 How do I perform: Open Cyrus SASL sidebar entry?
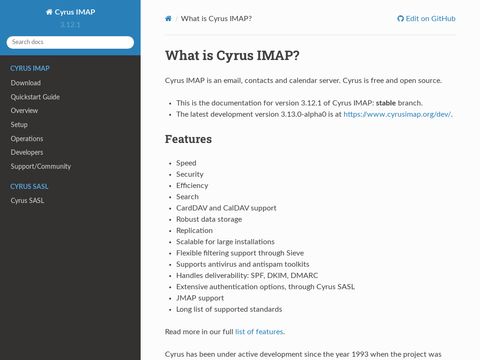[27, 200]
